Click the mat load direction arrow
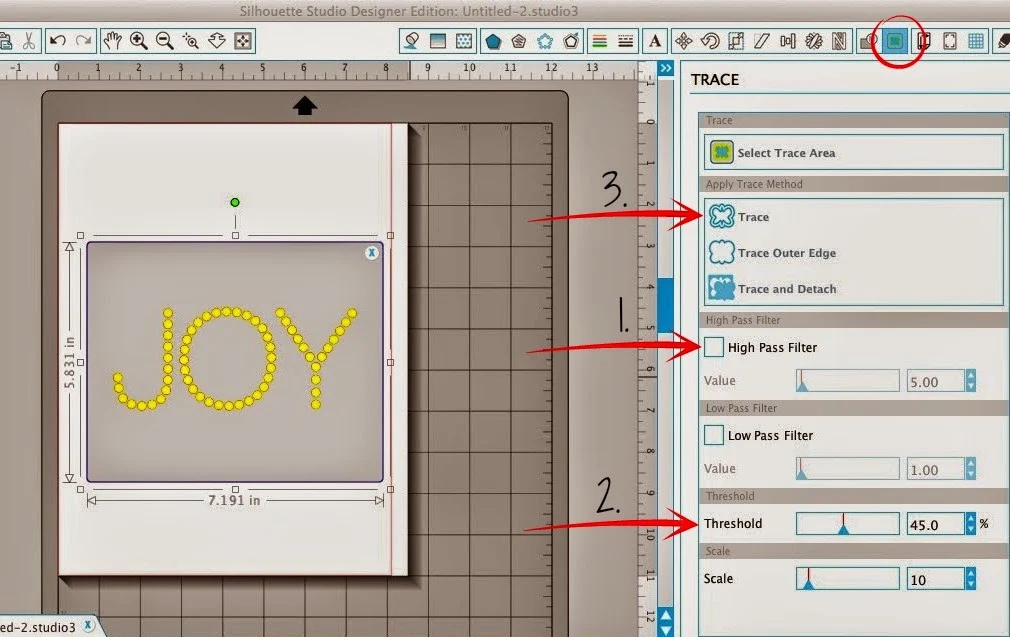Viewport: 1010px width, 637px height. 305,106
